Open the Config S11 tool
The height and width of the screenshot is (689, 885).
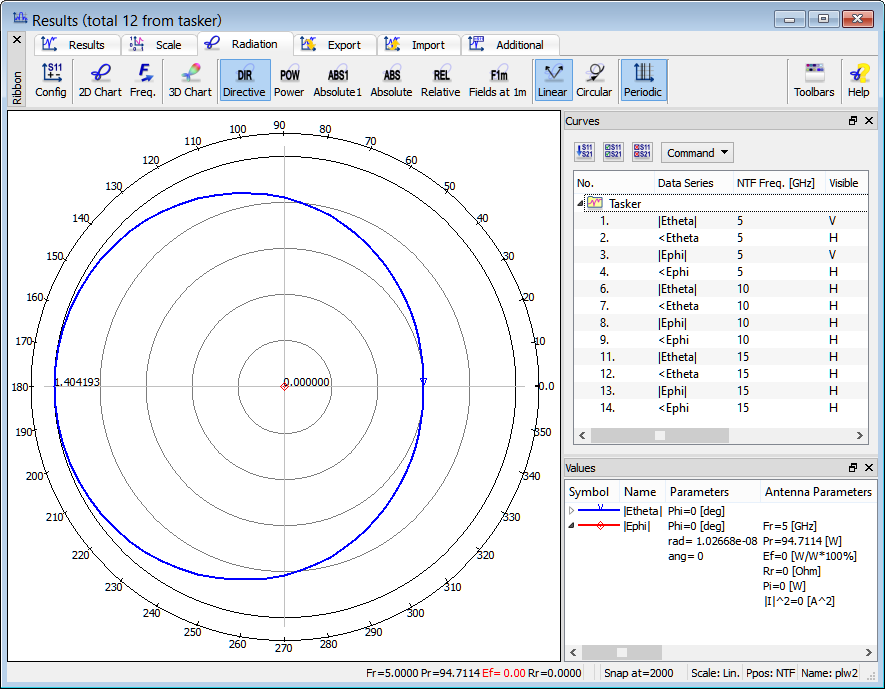pyautogui.click(x=51, y=80)
